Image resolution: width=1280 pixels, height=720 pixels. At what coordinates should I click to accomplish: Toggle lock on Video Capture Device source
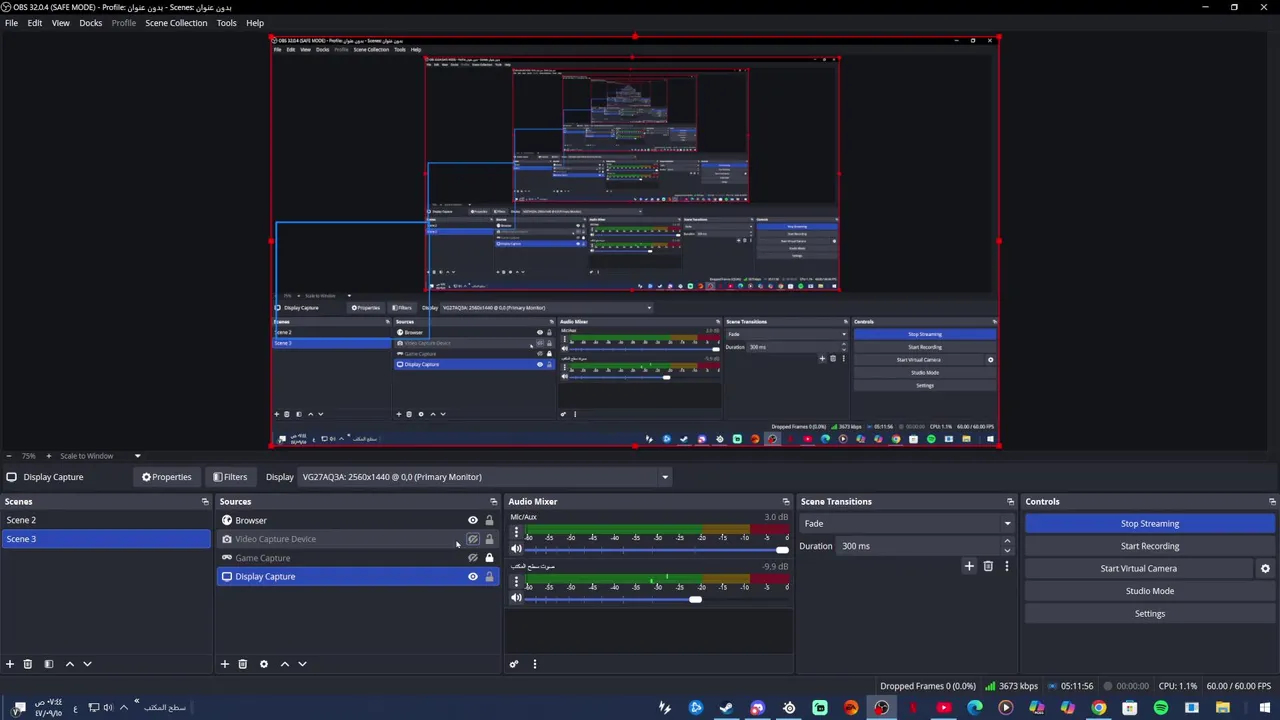coord(489,539)
